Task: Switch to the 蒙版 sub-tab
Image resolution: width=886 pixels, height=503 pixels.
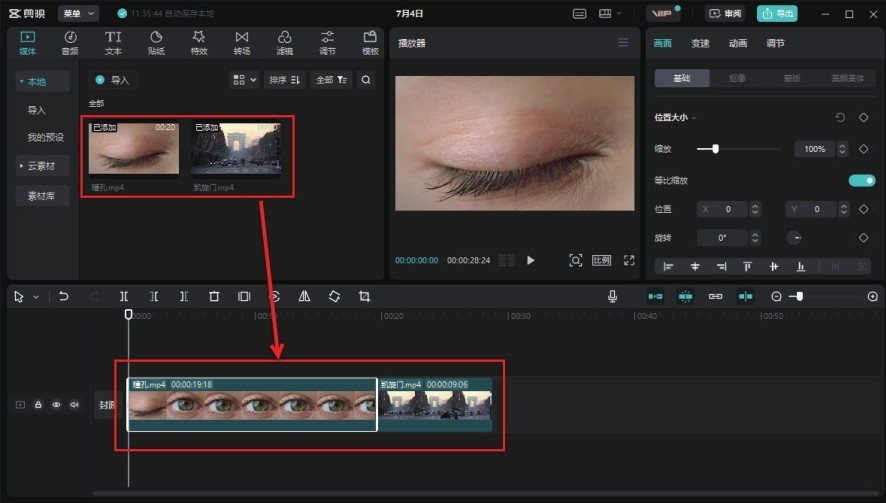Action: tap(792, 78)
